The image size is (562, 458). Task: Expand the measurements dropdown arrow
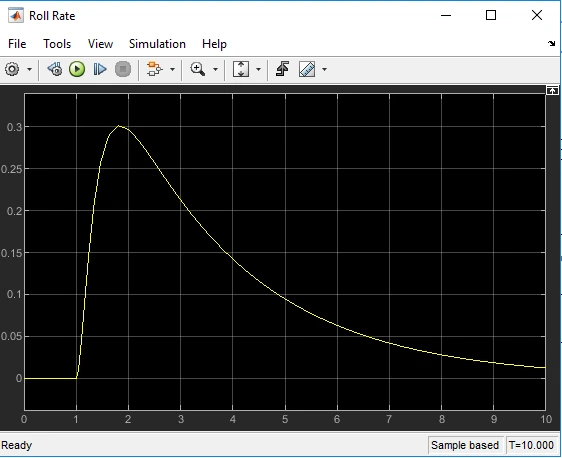pos(324,69)
